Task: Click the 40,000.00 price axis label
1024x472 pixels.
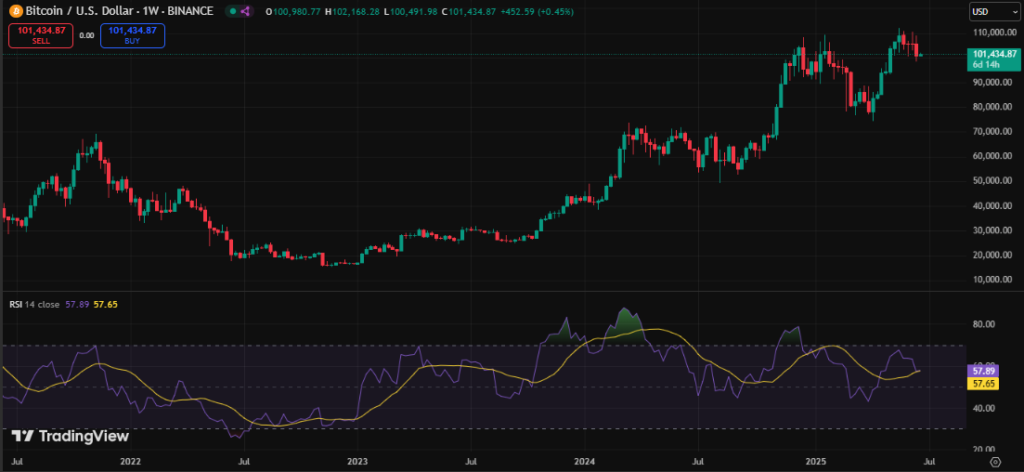Action: pyautogui.click(x=995, y=206)
